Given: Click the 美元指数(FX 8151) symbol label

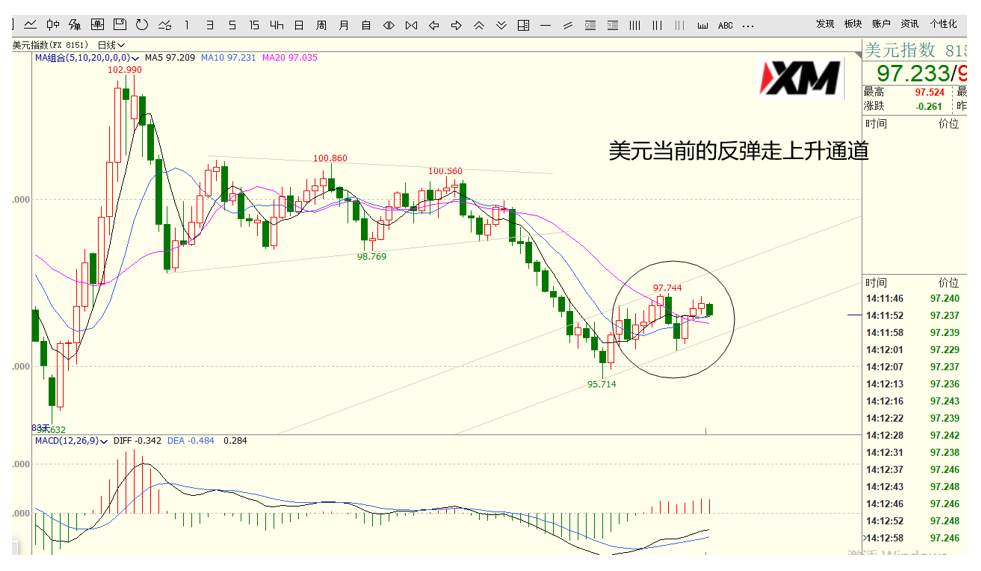Looking at the screenshot, I should (x=50, y=45).
